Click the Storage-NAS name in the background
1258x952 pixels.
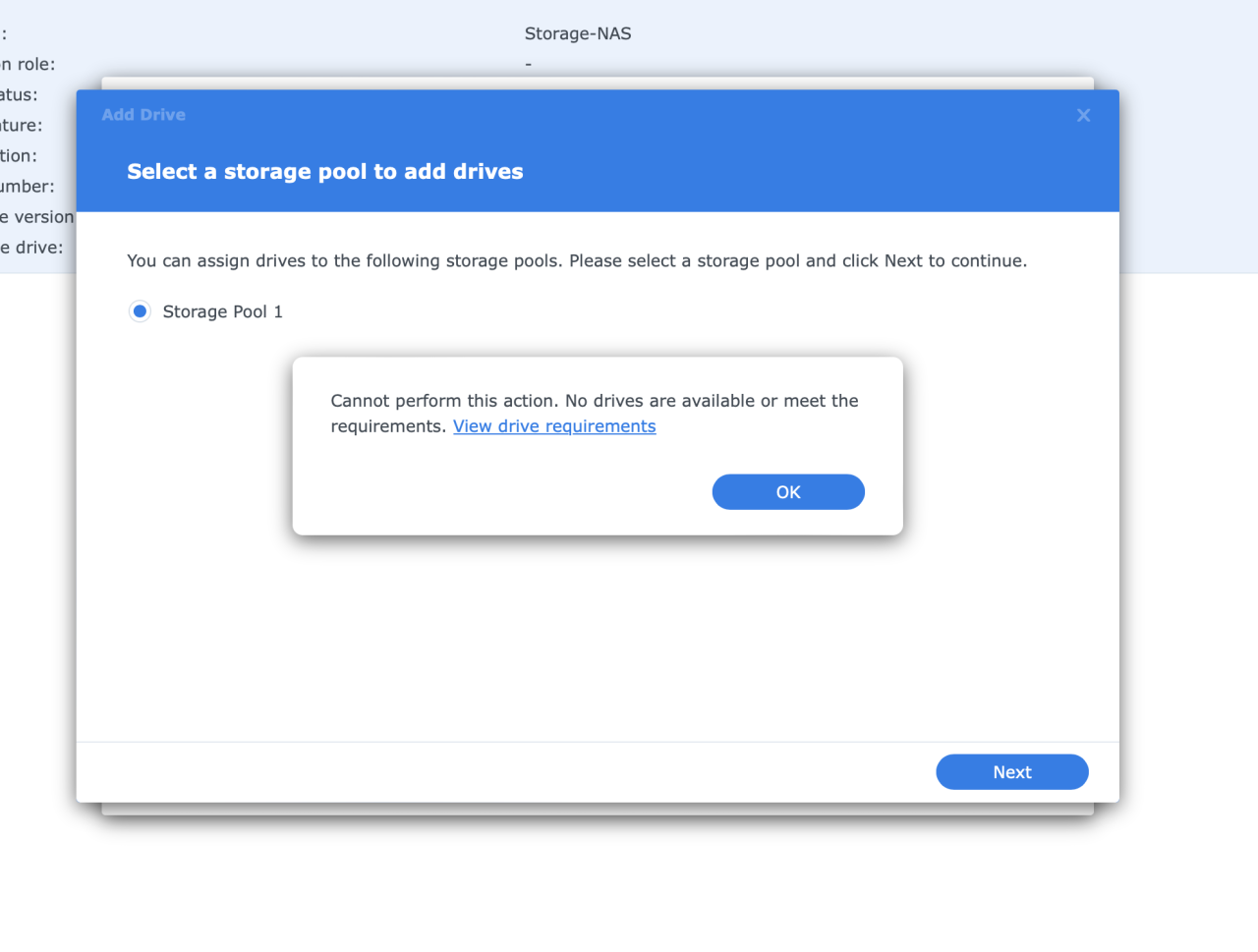[578, 32]
